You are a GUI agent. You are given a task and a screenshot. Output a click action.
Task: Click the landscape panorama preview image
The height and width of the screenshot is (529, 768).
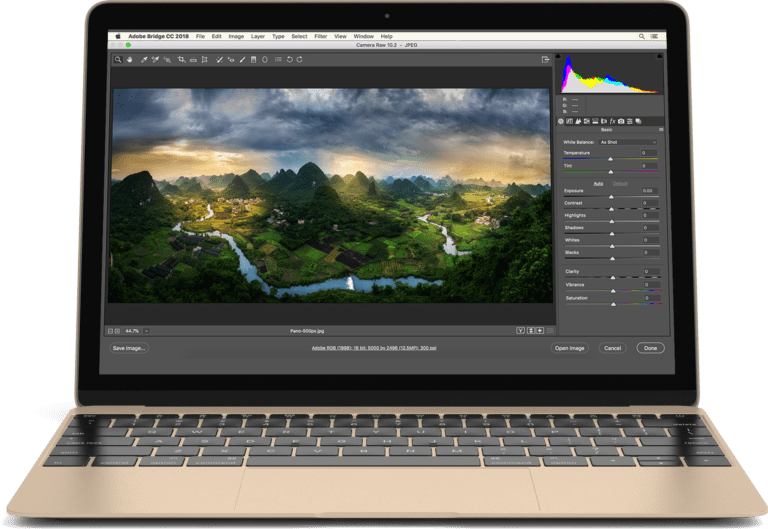(331, 195)
